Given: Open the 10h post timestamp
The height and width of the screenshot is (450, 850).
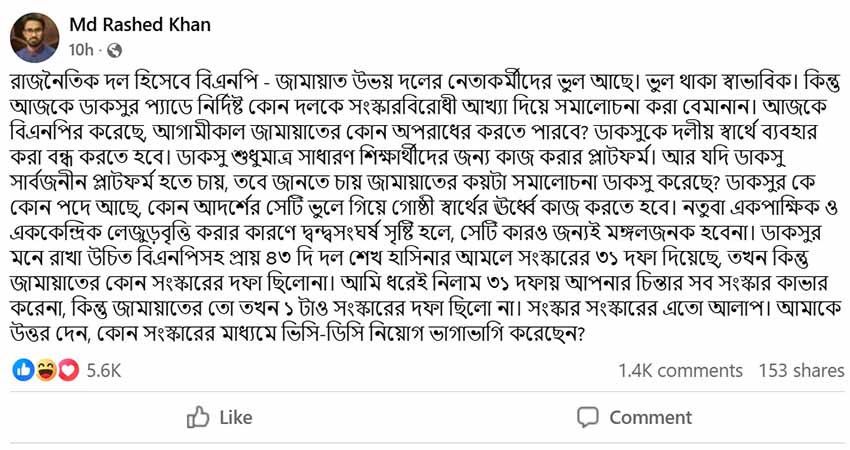Looking at the screenshot, I should [81, 49].
